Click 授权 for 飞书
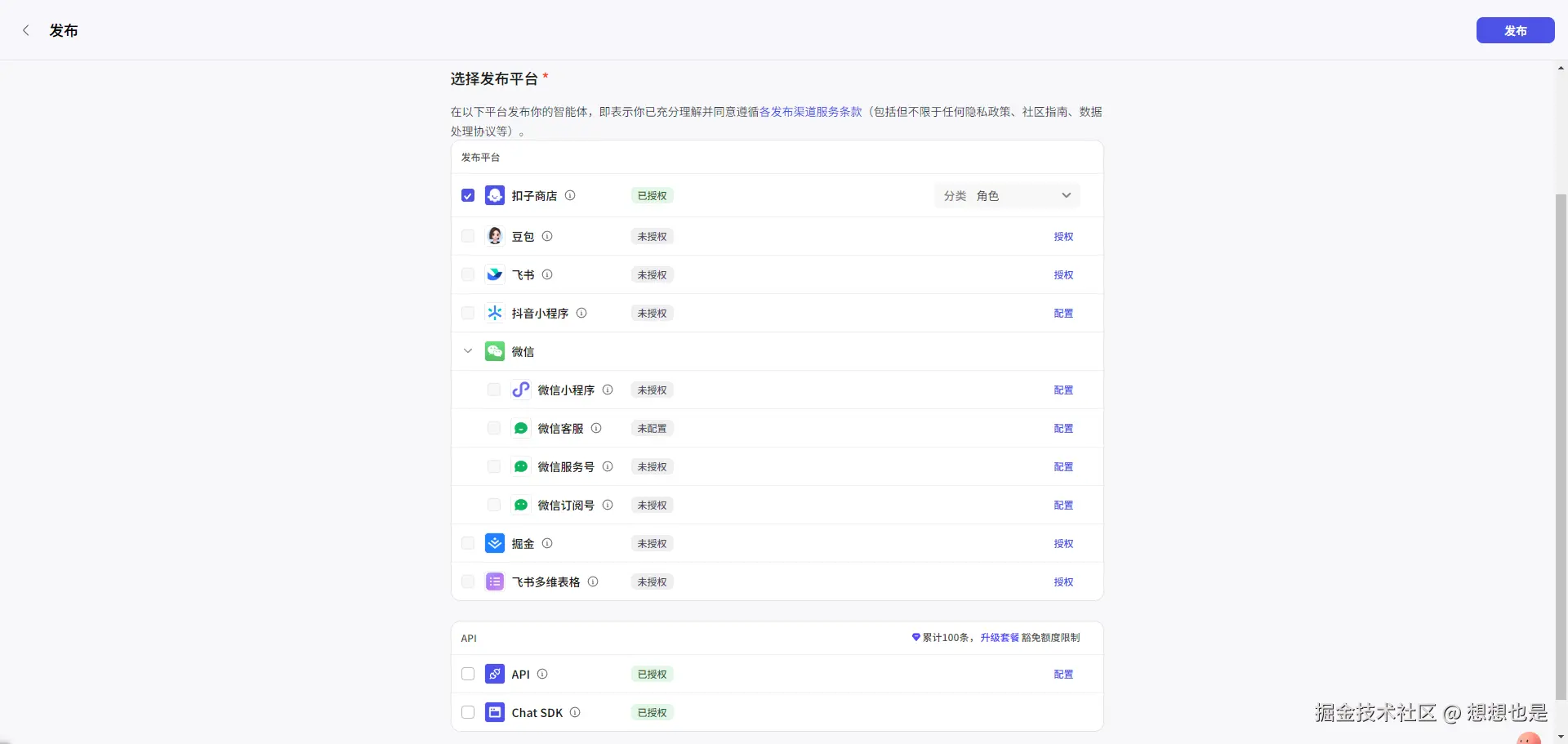Image resolution: width=1568 pixels, height=744 pixels. click(x=1063, y=274)
